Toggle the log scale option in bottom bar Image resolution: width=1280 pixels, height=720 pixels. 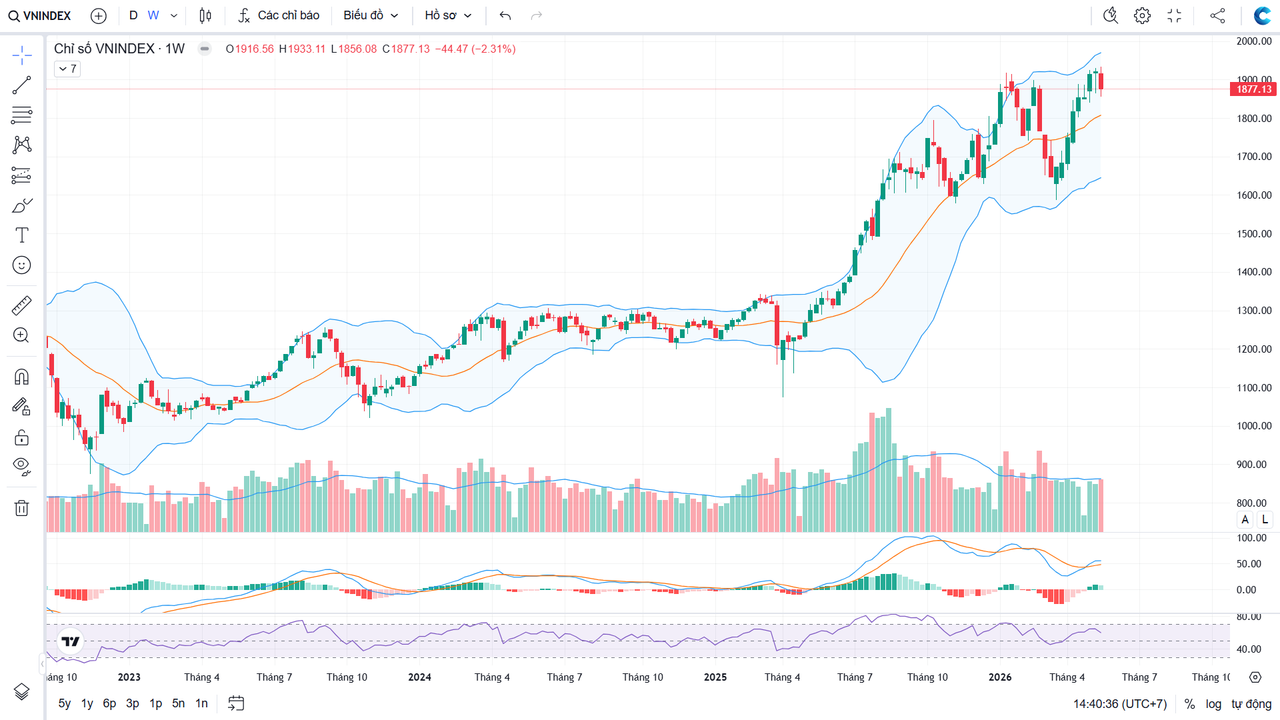pyautogui.click(x=1214, y=704)
